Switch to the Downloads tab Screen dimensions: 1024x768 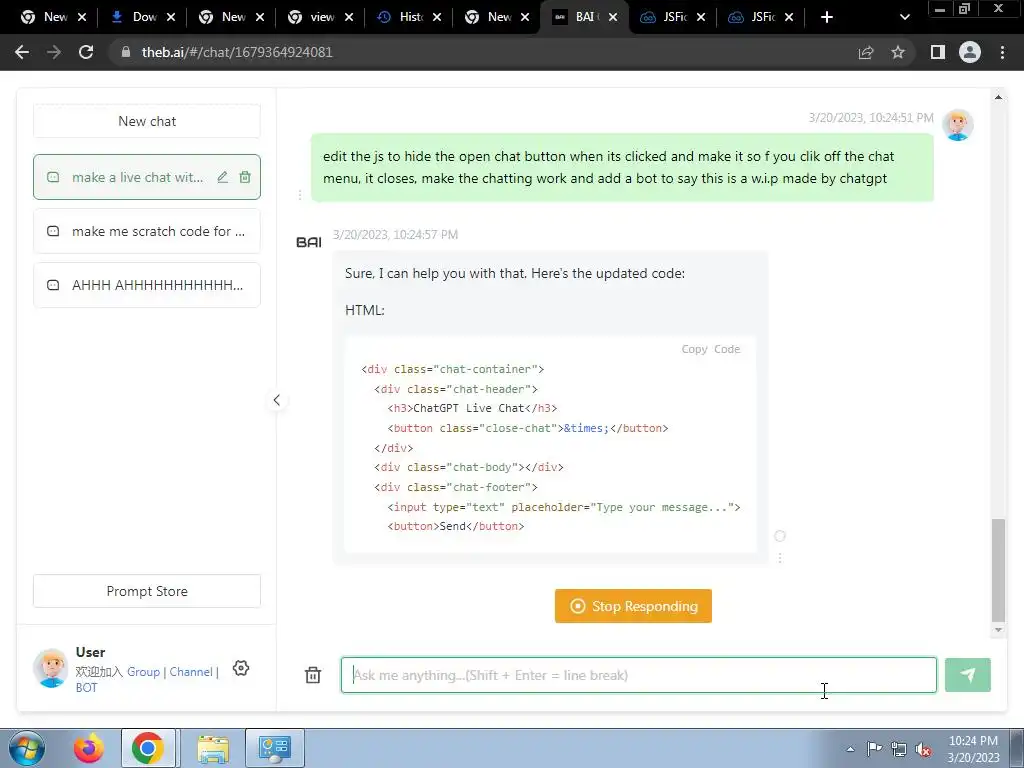135,17
